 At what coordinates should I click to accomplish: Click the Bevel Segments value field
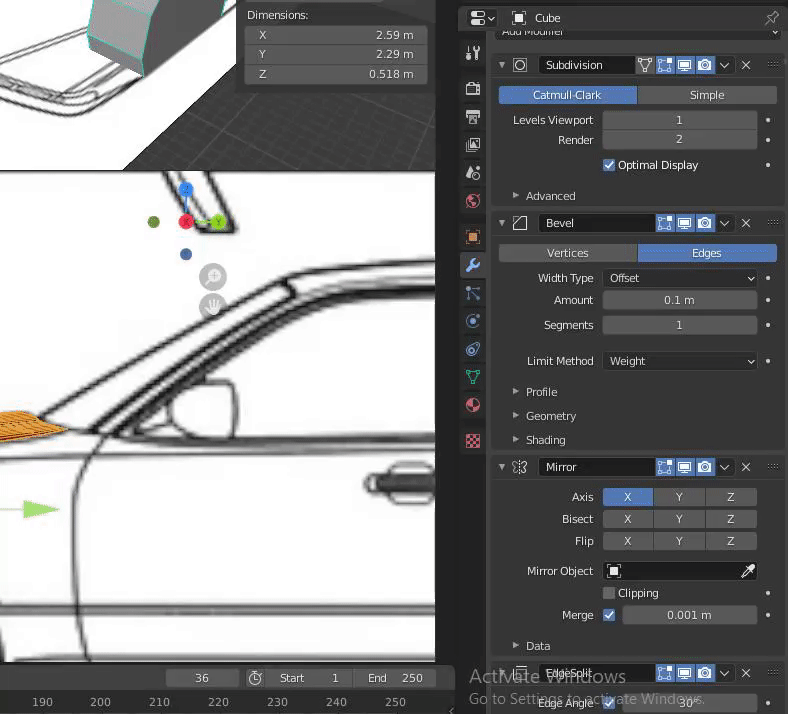(680, 325)
